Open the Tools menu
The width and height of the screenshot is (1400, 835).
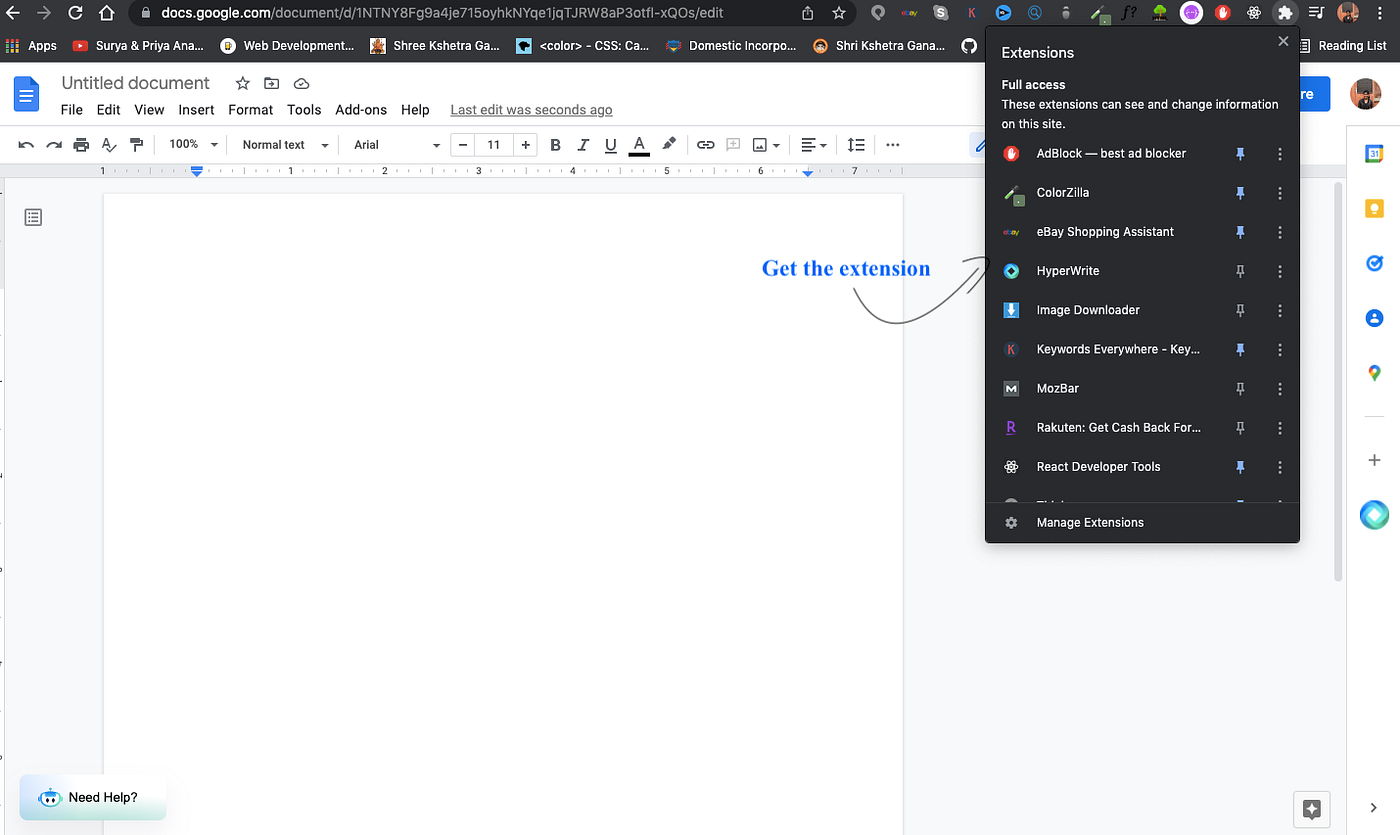304,110
